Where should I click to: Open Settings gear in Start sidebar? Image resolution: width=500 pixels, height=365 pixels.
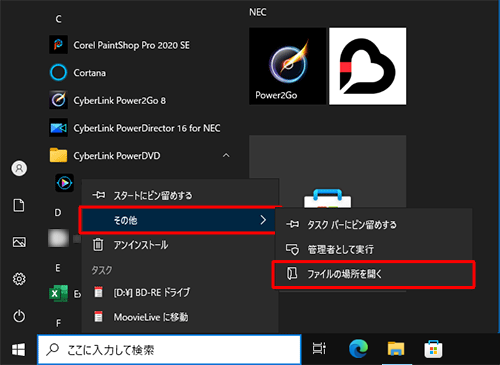[x=19, y=279]
